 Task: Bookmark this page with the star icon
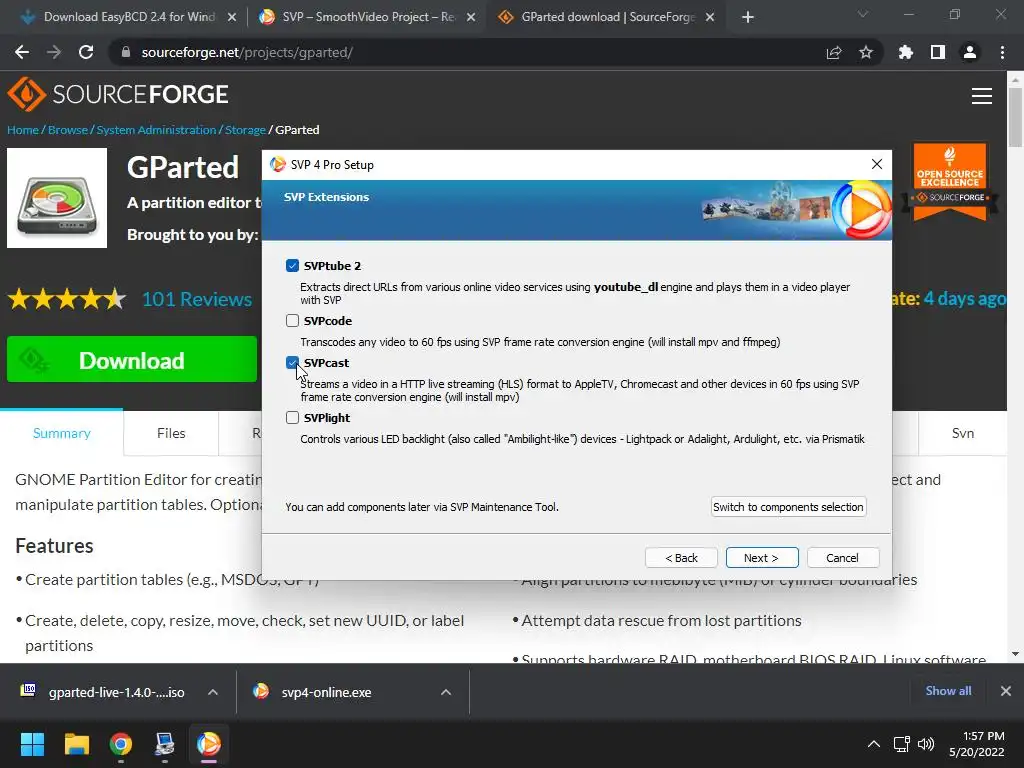(866, 52)
